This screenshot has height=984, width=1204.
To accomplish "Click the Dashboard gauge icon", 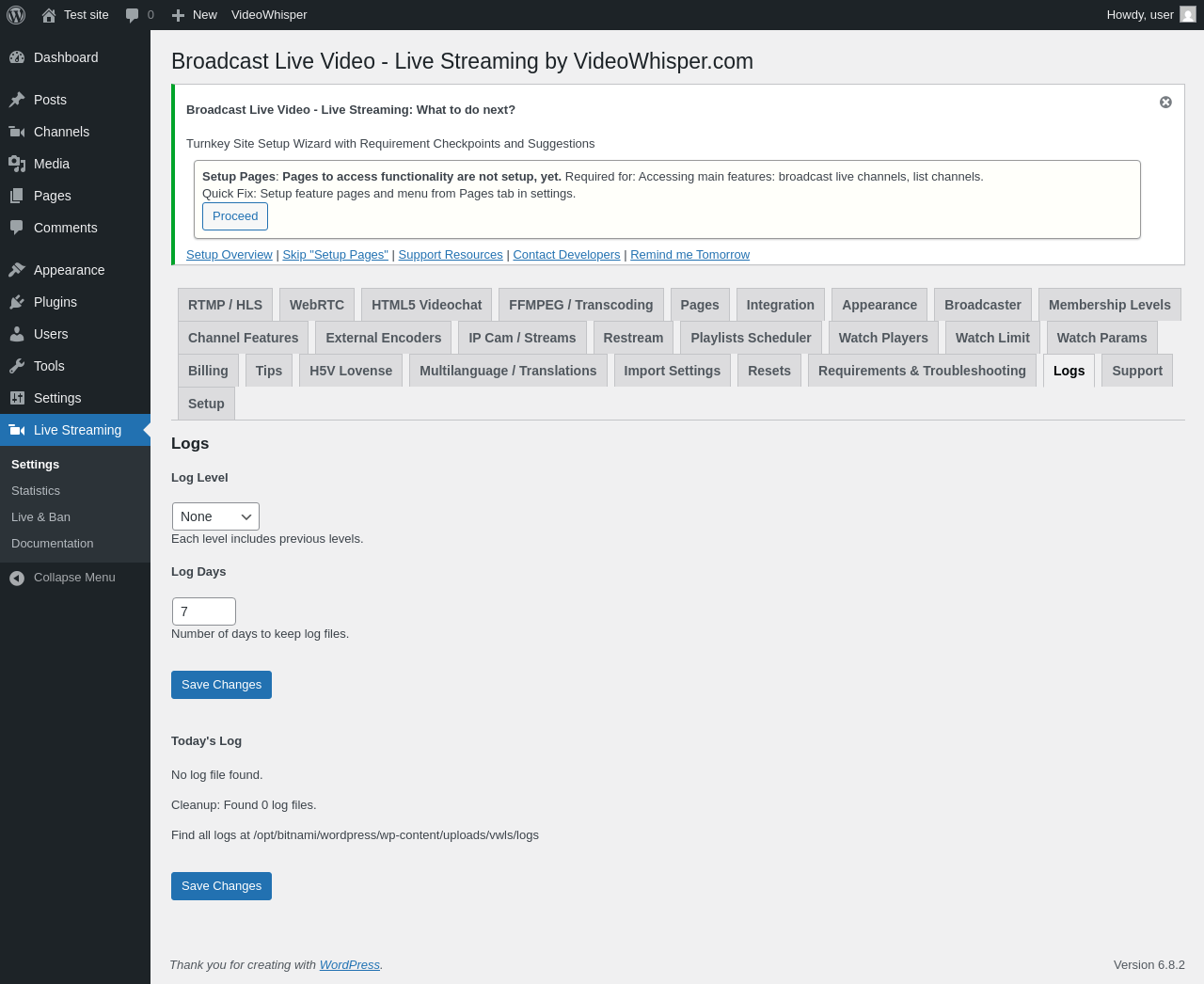I will pos(17,57).
